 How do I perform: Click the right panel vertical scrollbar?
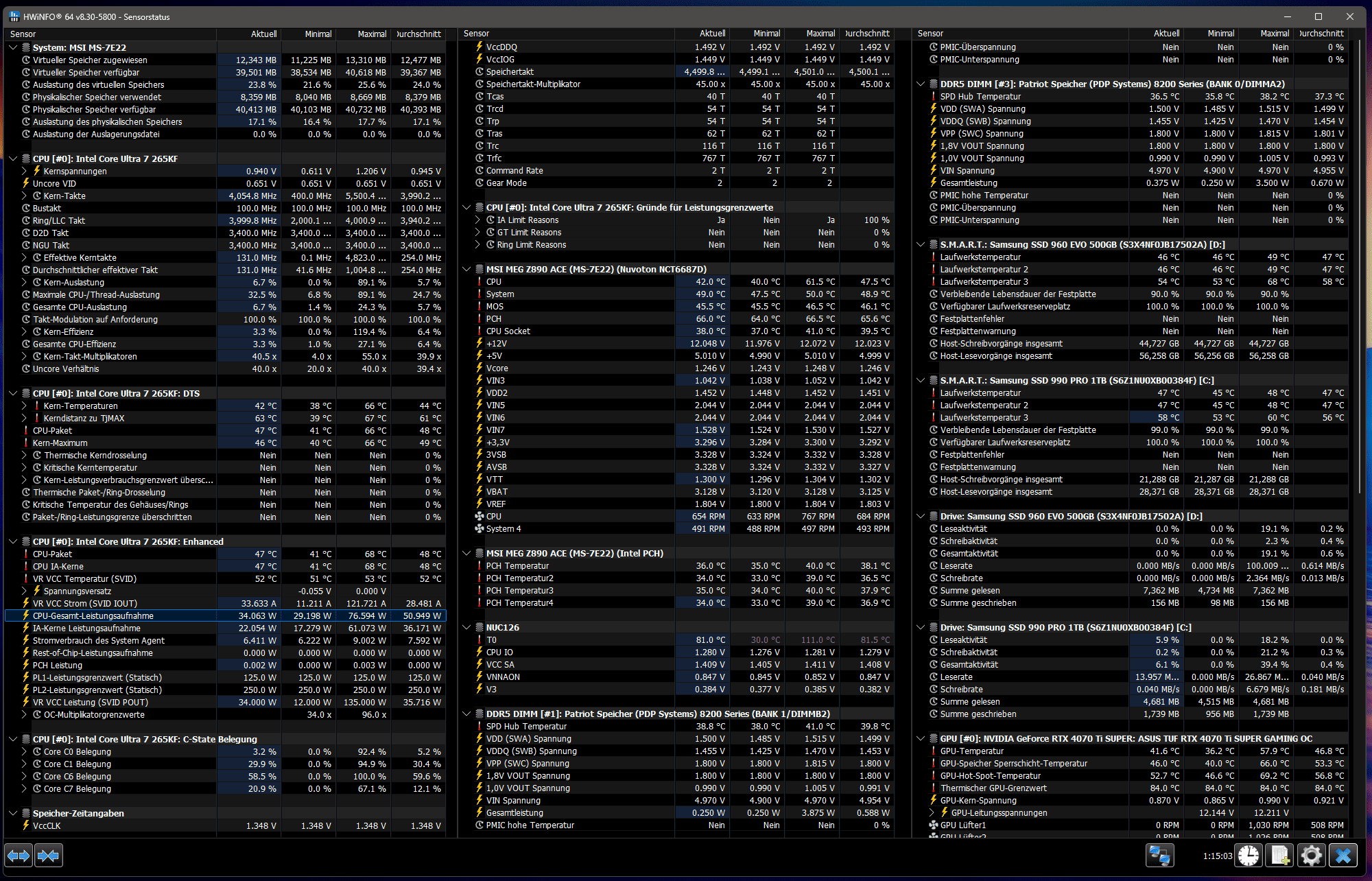(x=1359, y=274)
